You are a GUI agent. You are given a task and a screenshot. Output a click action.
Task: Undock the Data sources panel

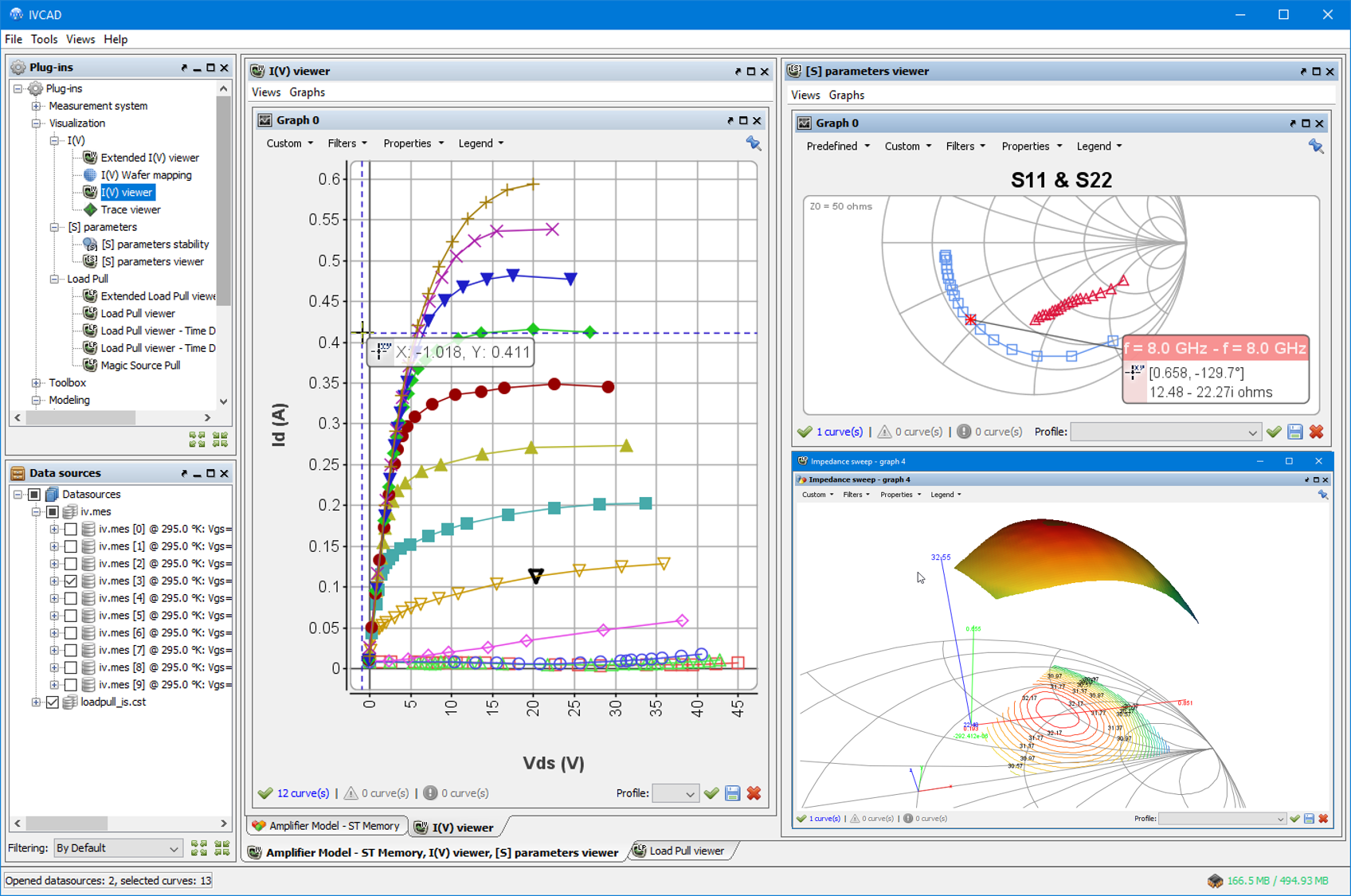coord(183,473)
